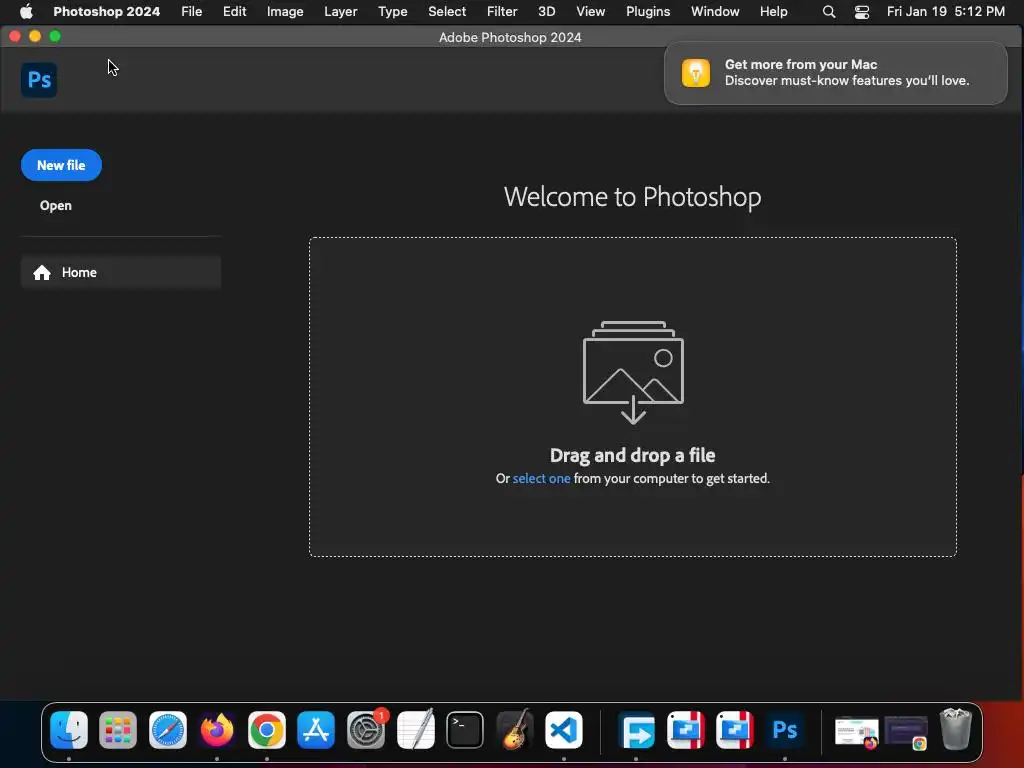Click the image drop icon in the drop zone
Viewport: 1024px width, 768px height.
[x=633, y=372]
